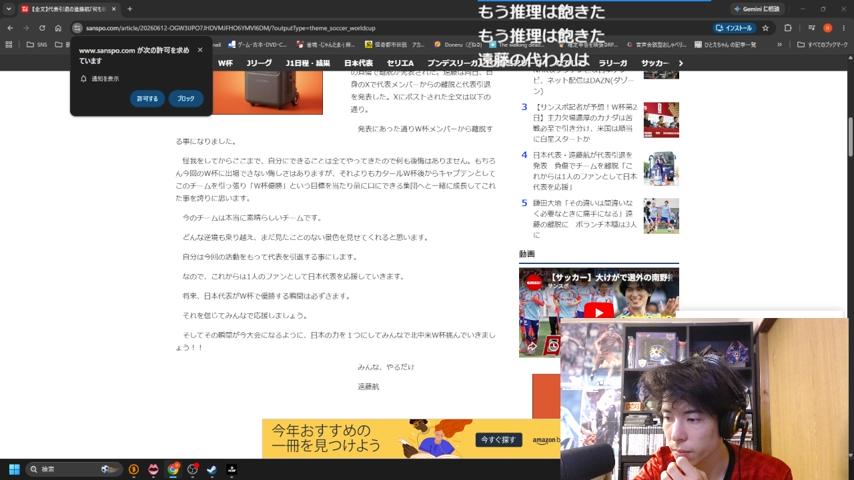Open the OBS Studio taskbar icon
854x480 pixels.
[x=192, y=469]
